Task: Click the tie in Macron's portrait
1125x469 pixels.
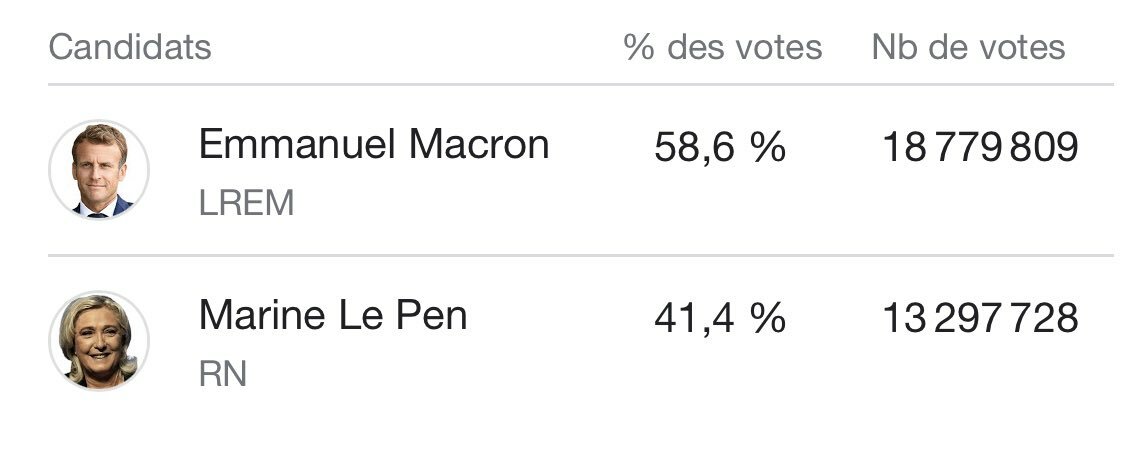Action: click(x=98, y=213)
